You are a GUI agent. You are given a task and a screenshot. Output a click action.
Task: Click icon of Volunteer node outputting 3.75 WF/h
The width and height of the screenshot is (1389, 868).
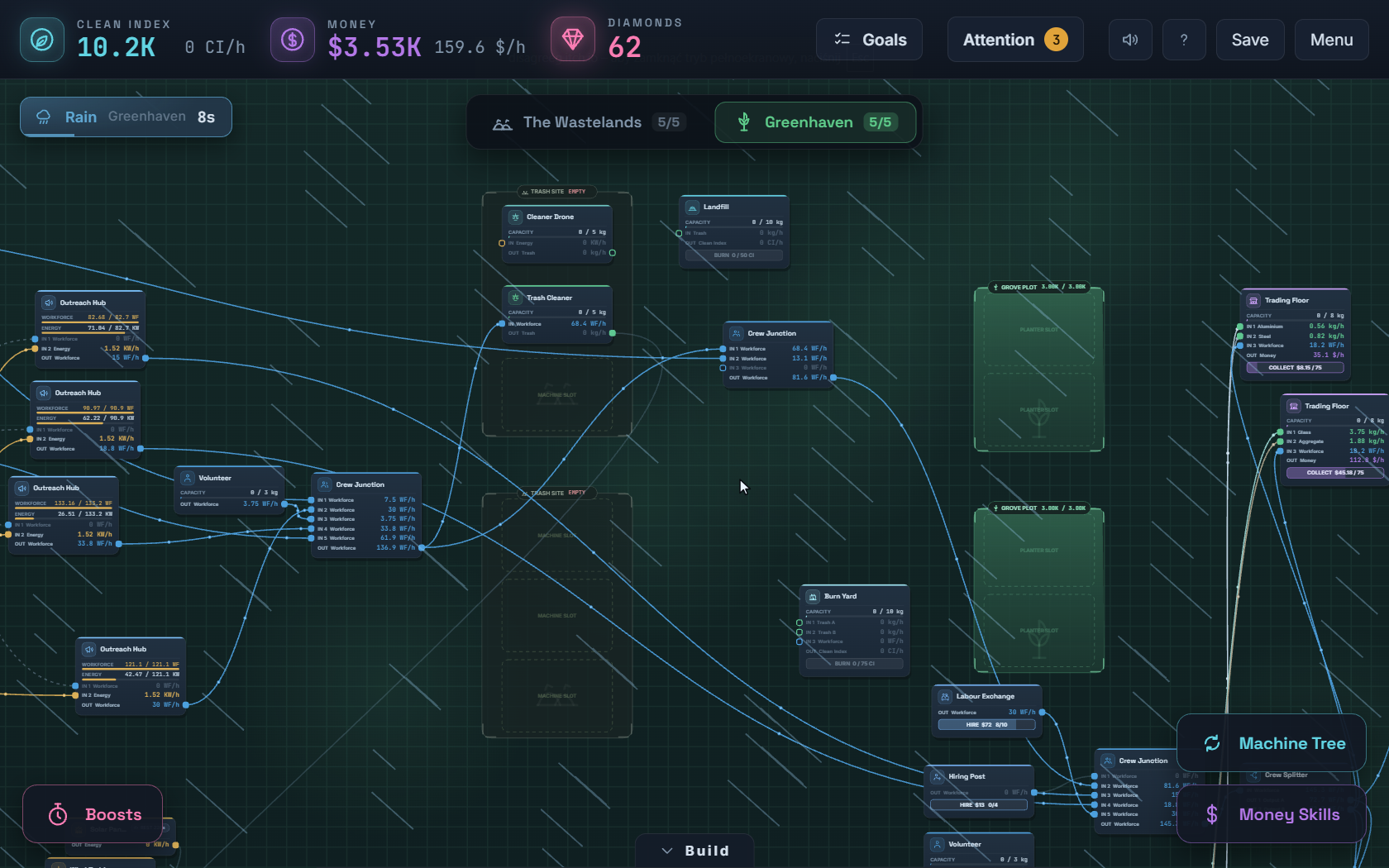[188, 478]
